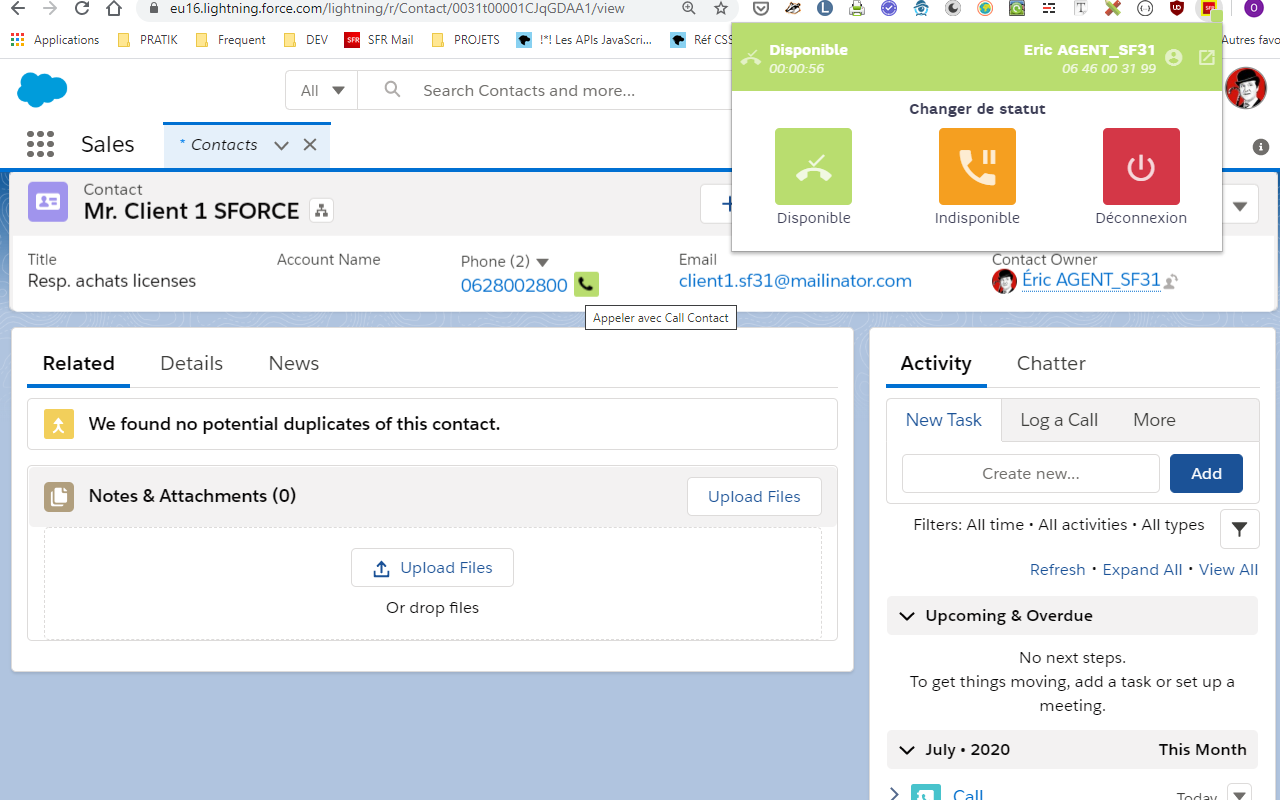Click the Create new task input field

(x=1031, y=474)
